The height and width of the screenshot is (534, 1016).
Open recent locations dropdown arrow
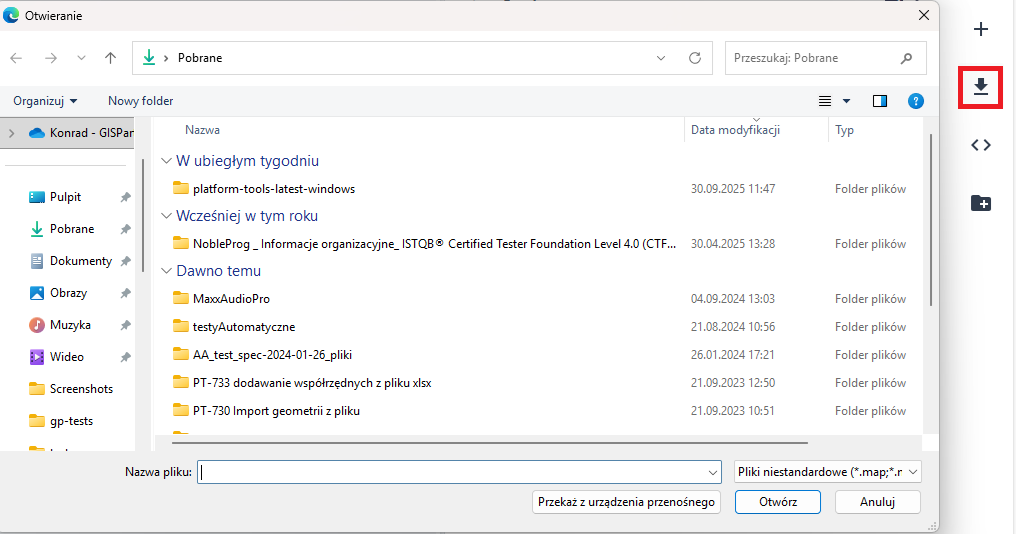click(81, 58)
